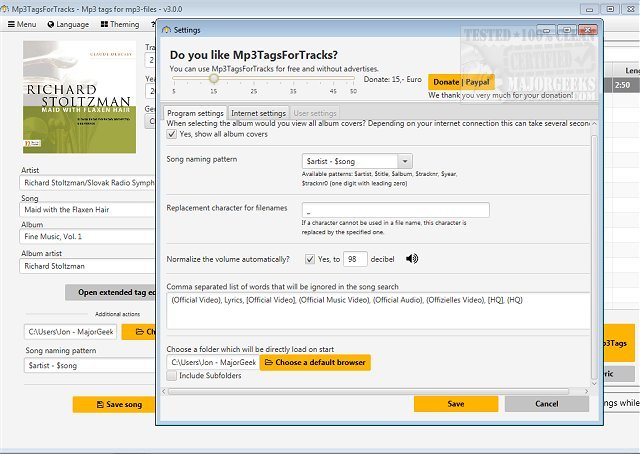Click the Replacement character for filenames field
Screen dimensions: 640x454
(396, 210)
